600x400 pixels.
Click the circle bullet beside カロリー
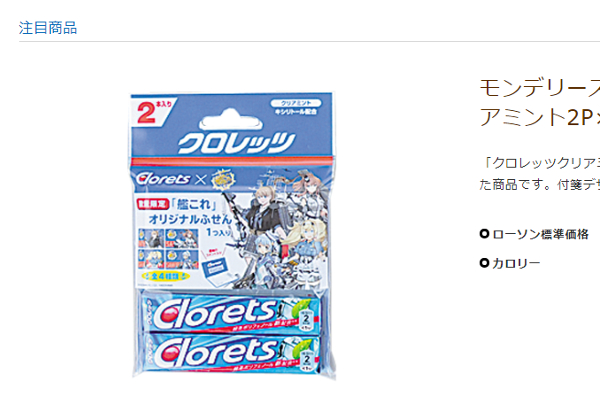pyautogui.click(x=484, y=263)
